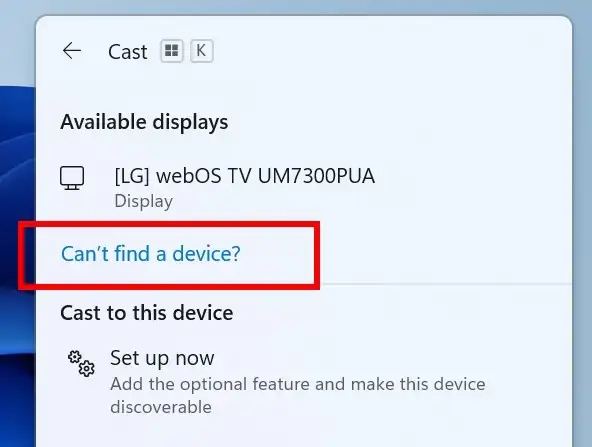
Task: Click the Available displays heading
Action: [x=144, y=123]
